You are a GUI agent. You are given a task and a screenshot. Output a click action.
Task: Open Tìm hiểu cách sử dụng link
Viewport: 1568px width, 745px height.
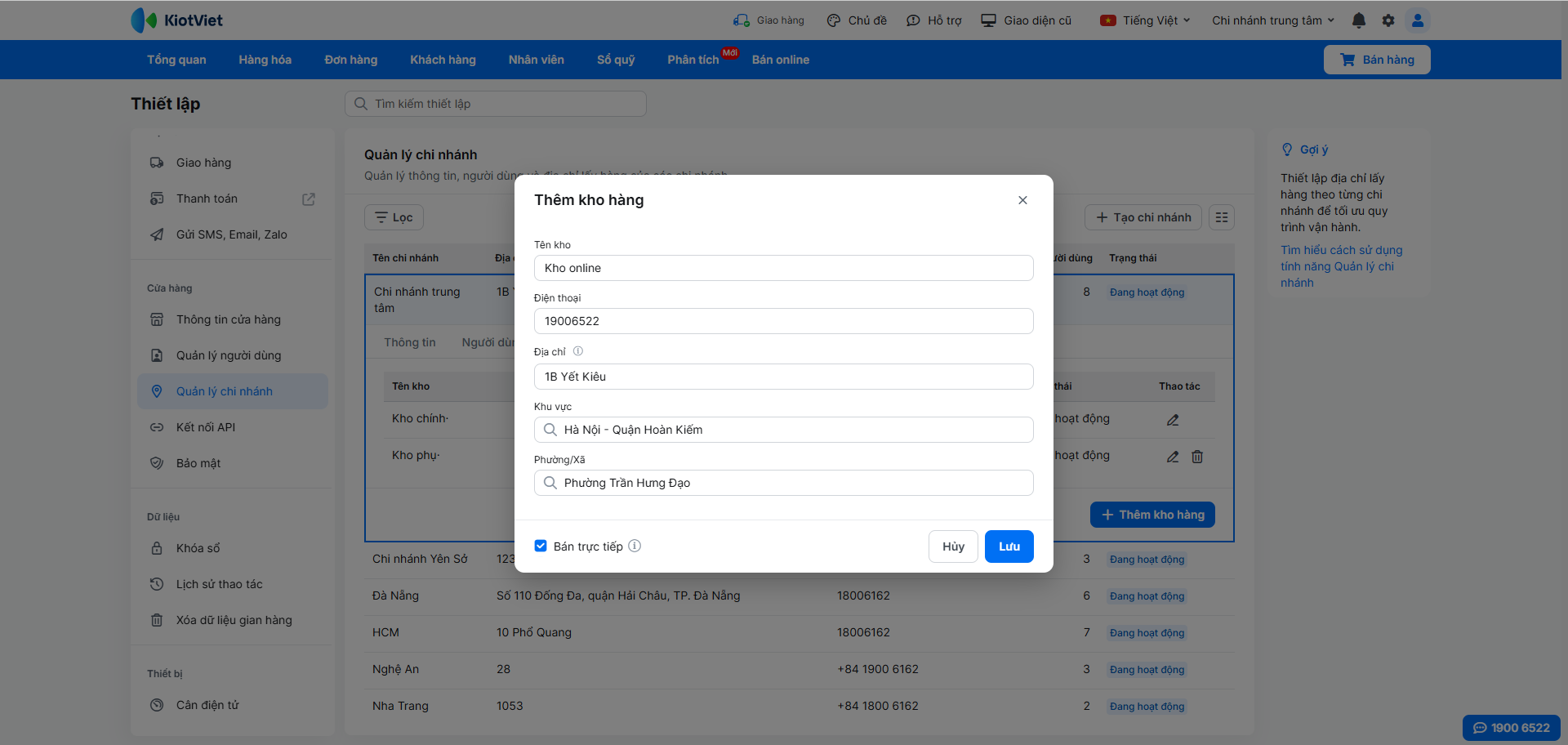pos(1341,266)
